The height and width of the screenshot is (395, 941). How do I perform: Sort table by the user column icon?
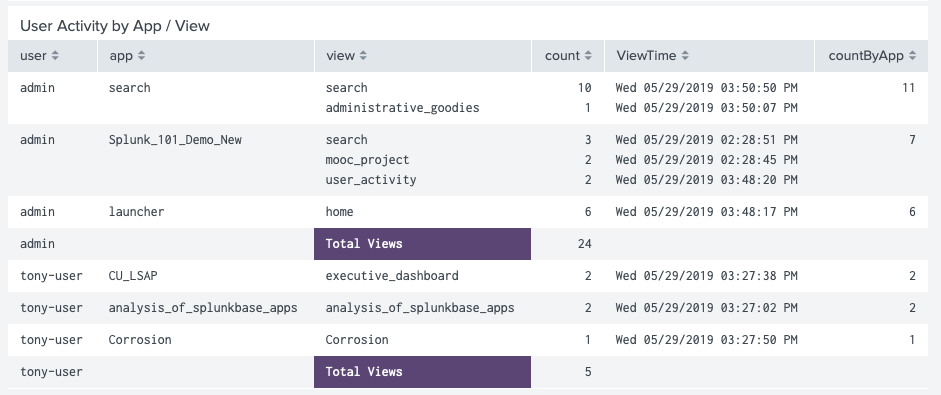(x=55, y=56)
